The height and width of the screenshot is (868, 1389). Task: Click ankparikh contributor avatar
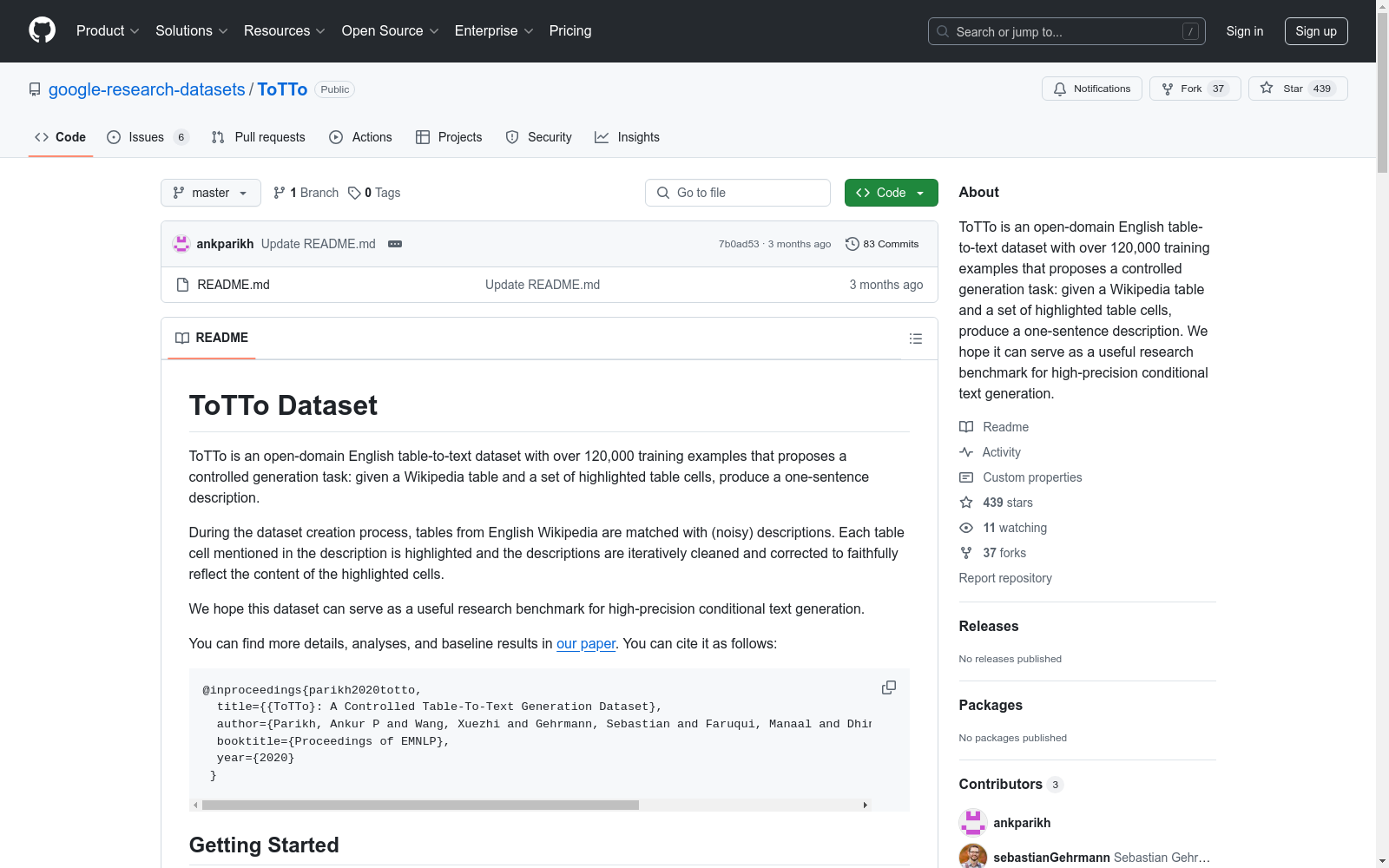[973, 823]
